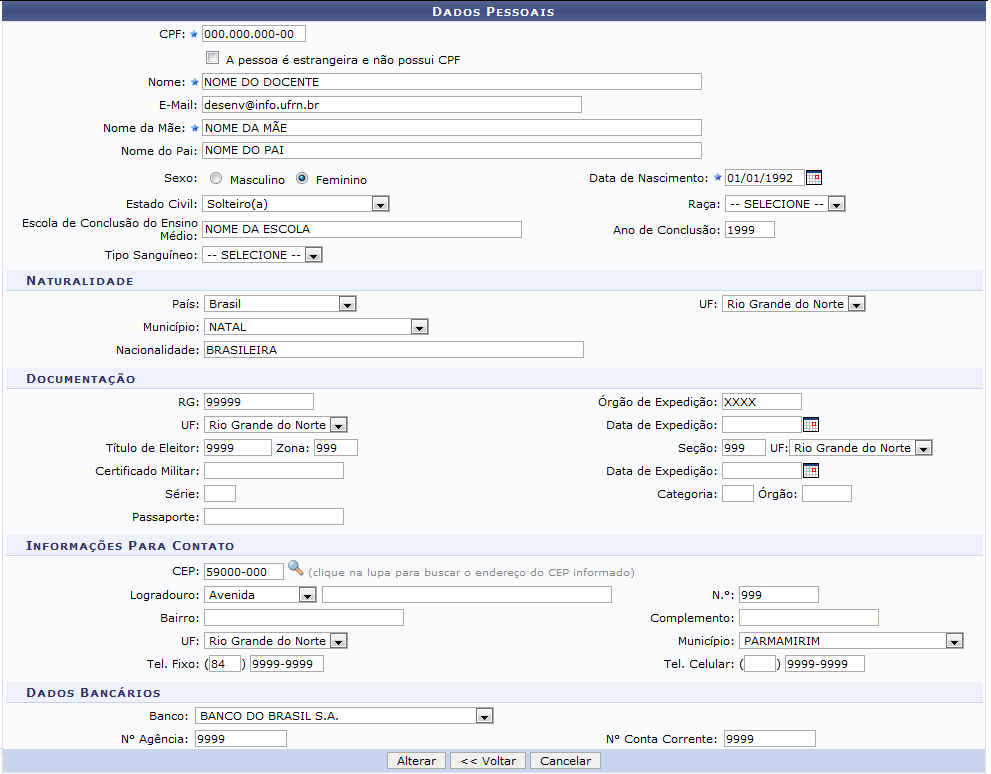Open calendar on the Certificado Militar row

[811, 471]
